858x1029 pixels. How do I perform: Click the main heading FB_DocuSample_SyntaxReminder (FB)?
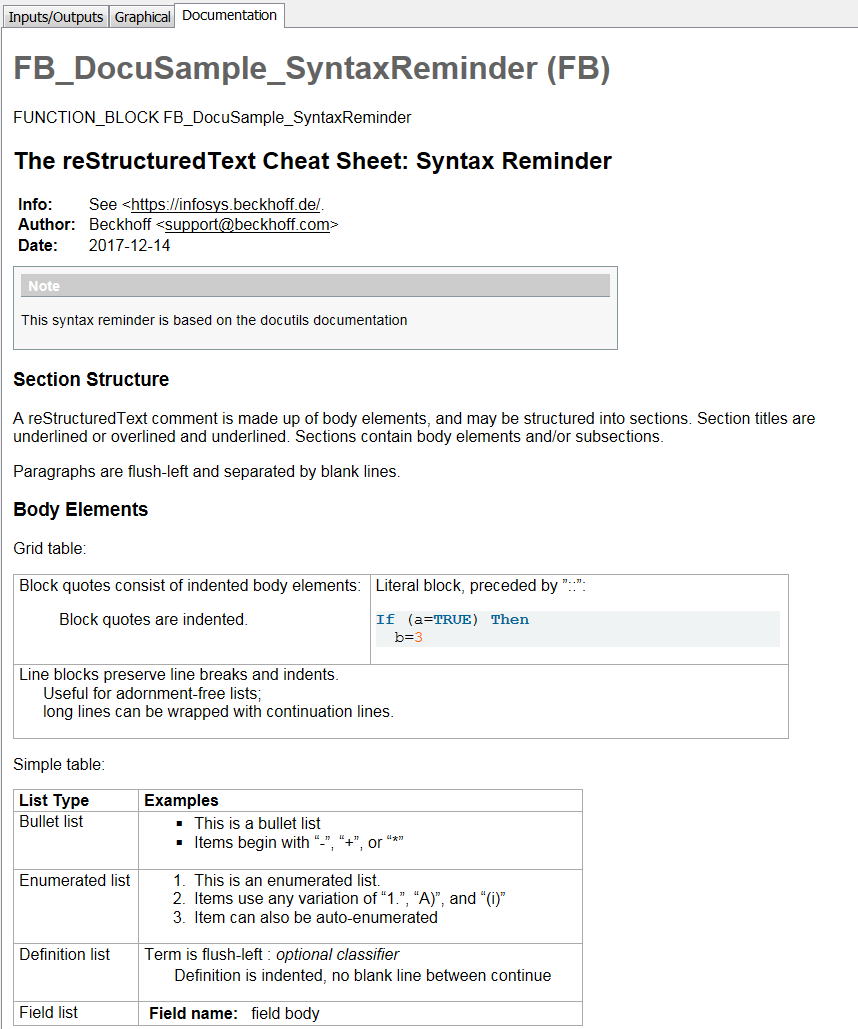tap(312, 68)
